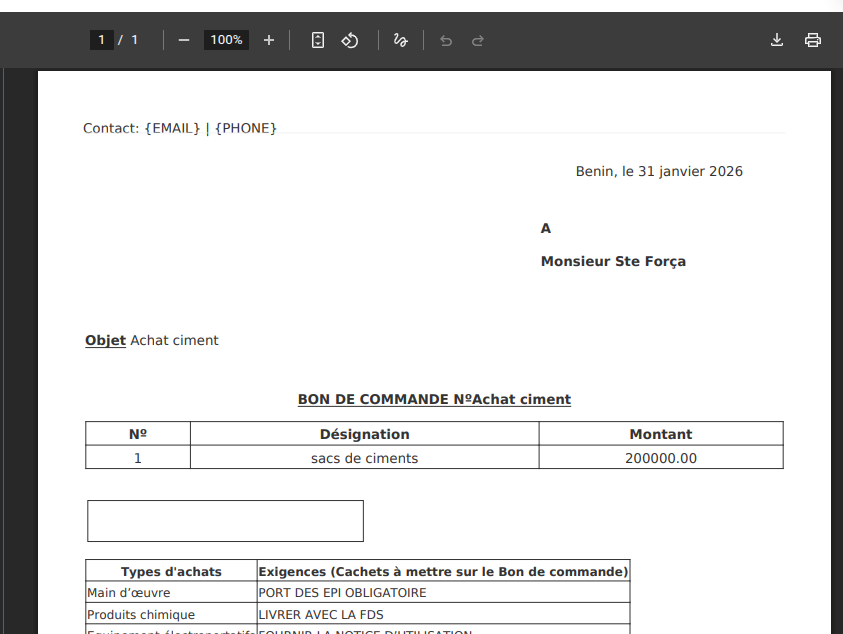Activate the draw annotation tool
Viewport: 843px width, 634px height.
pyautogui.click(x=400, y=40)
